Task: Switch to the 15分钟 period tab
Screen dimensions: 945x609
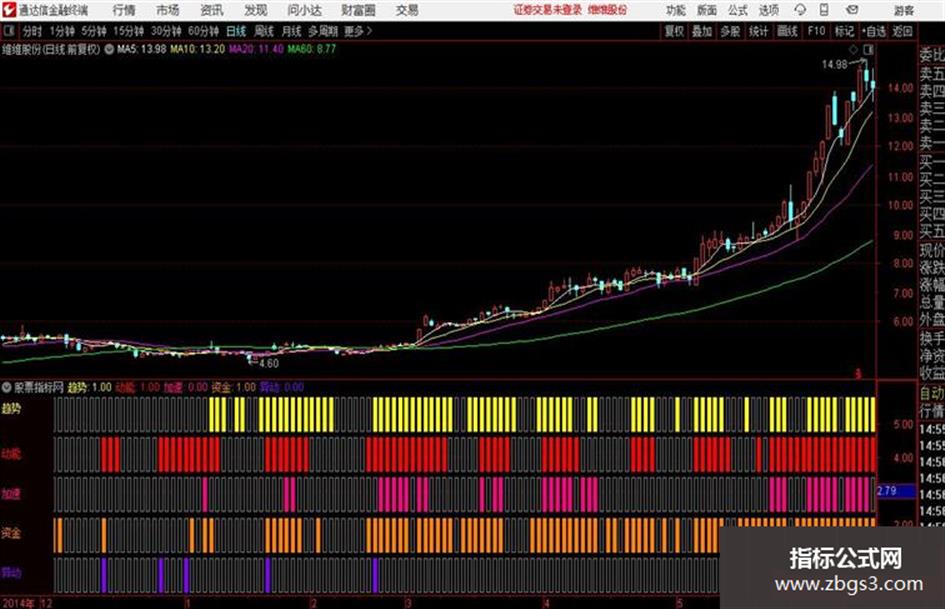Action: coord(129,31)
